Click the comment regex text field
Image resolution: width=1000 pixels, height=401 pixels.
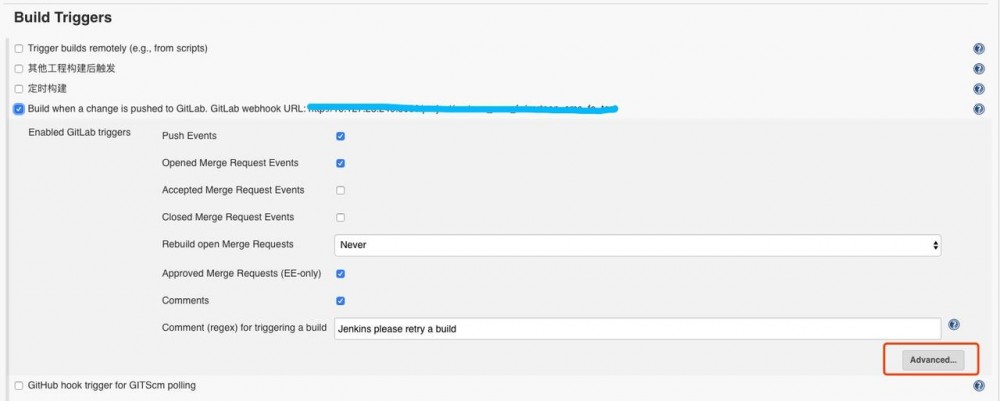pos(637,328)
